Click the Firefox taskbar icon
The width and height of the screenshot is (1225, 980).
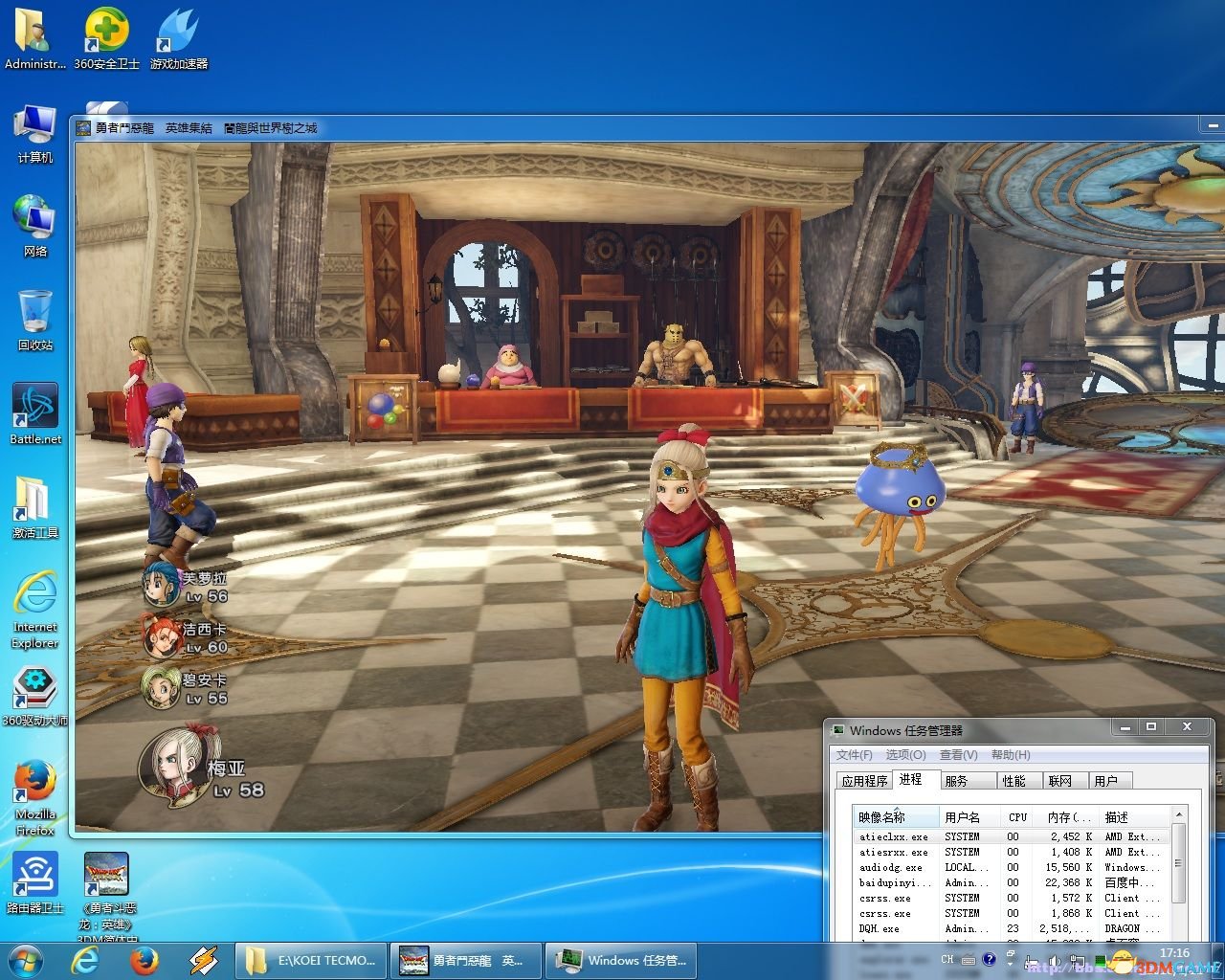tap(145, 960)
